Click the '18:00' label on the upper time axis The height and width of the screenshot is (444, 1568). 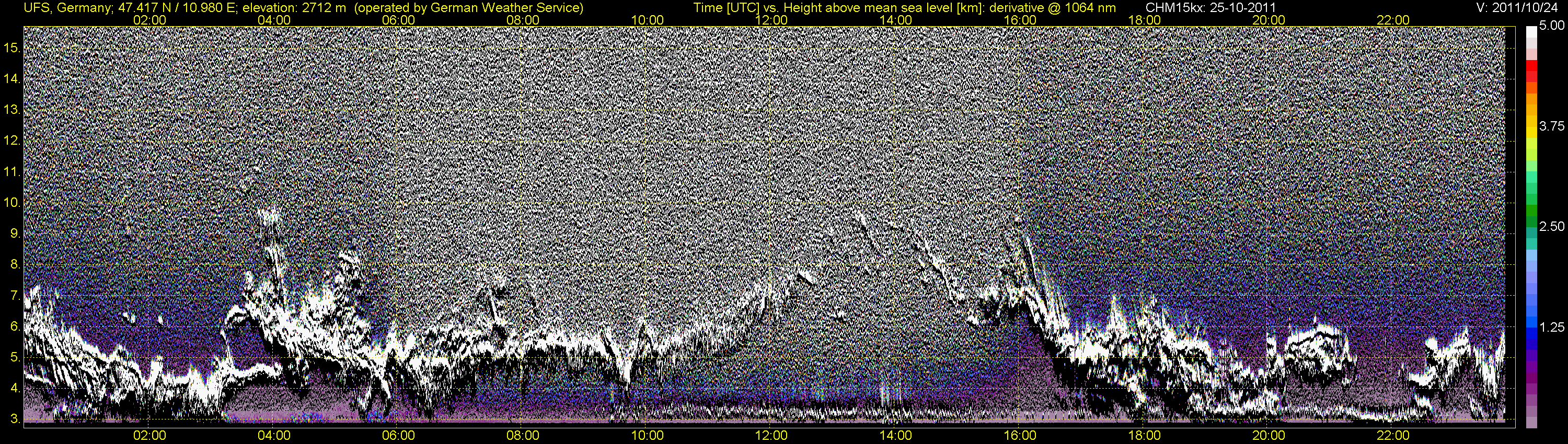1144,20
